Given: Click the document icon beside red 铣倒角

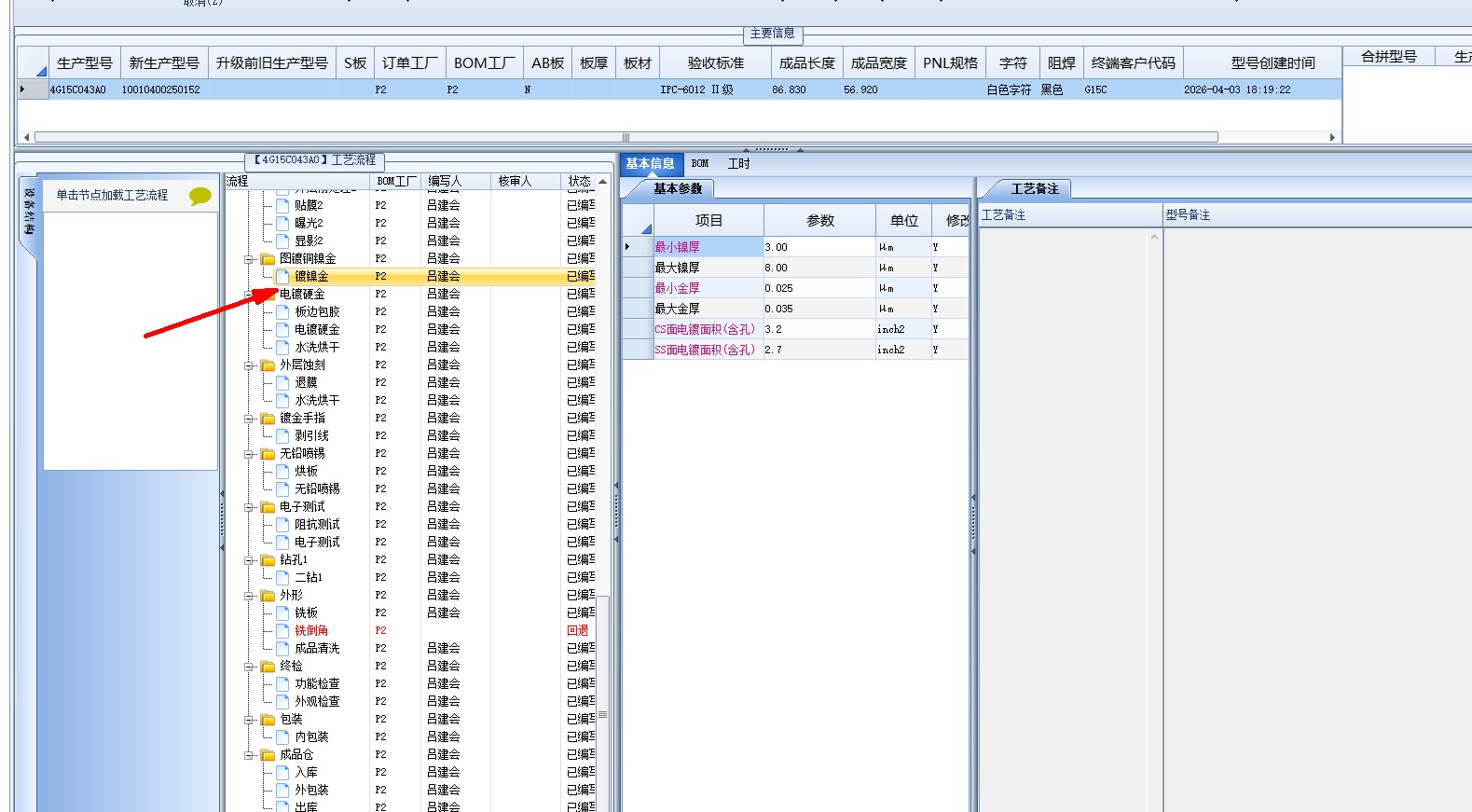Looking at the screenshot, I should pos(282,630).
